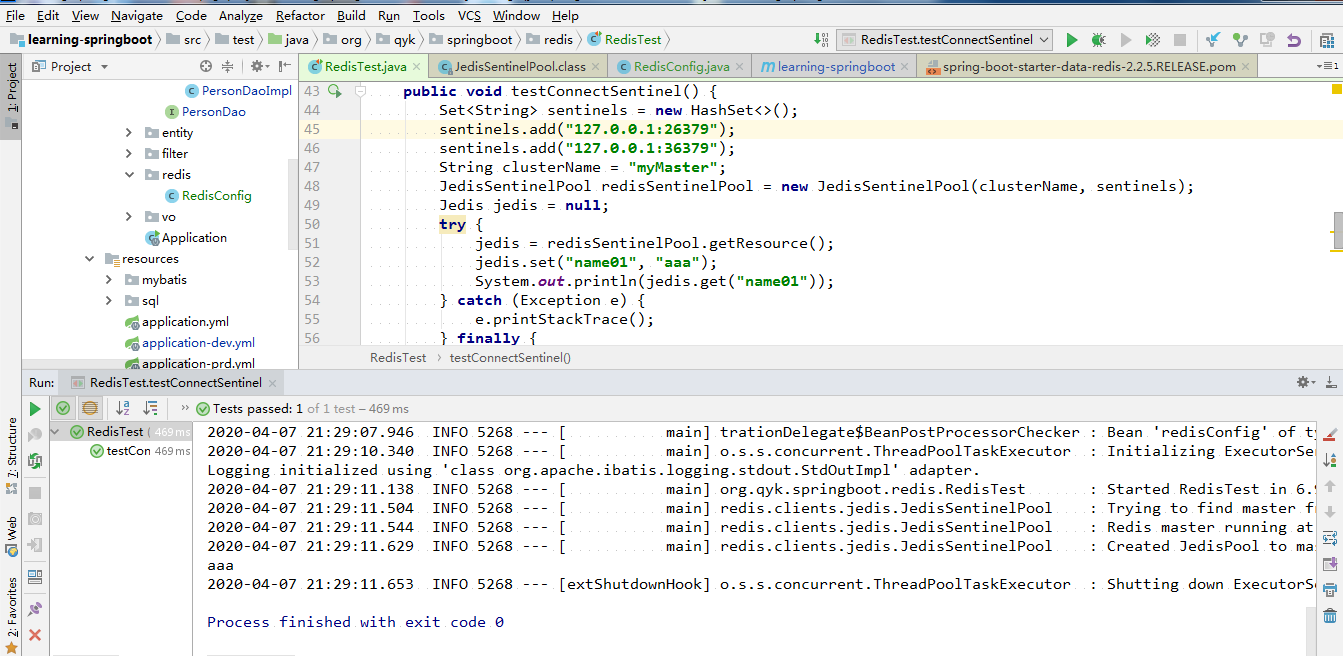Open the Web tool window

coord(11,536)
